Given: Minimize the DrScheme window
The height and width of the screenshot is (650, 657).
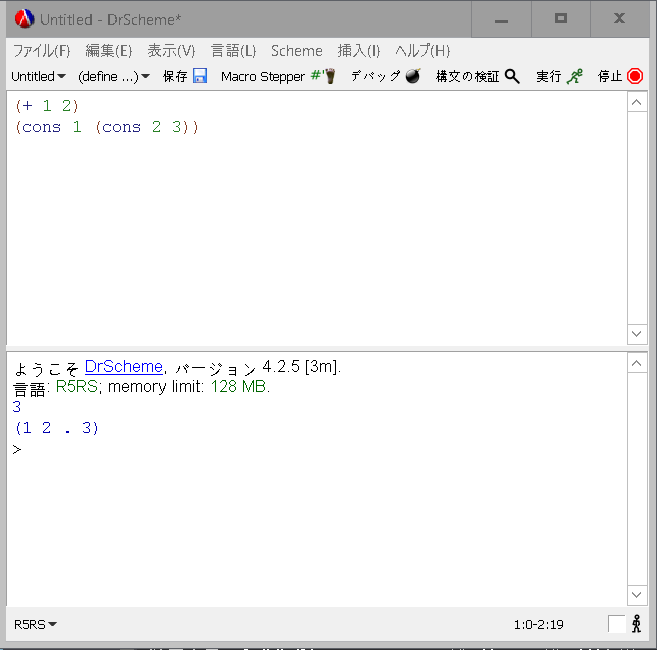Looking at the screenshot, I should click(x=501, y=19).
